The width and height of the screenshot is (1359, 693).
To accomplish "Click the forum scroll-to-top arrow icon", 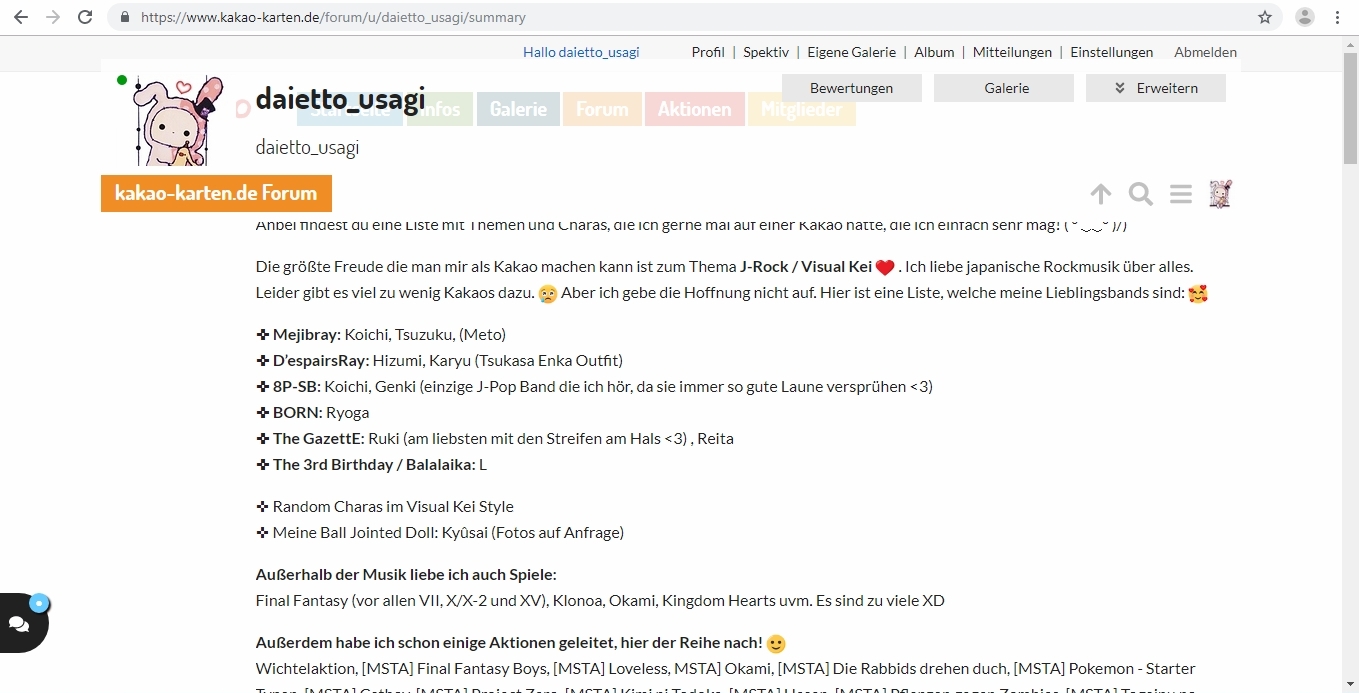I will [1101, 194].
